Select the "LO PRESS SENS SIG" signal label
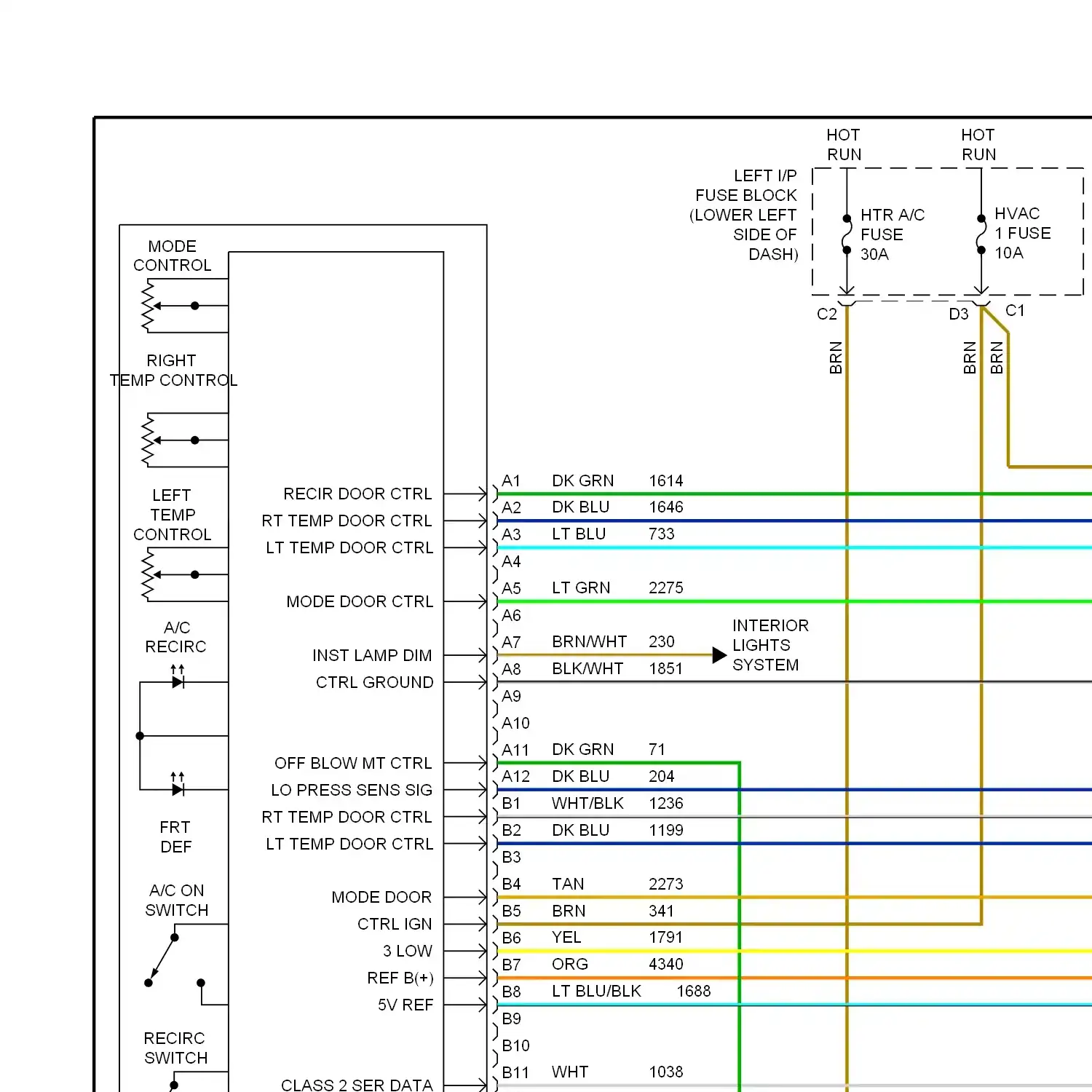This screenshot has width=1092, height=1092. tap(352, 790)
